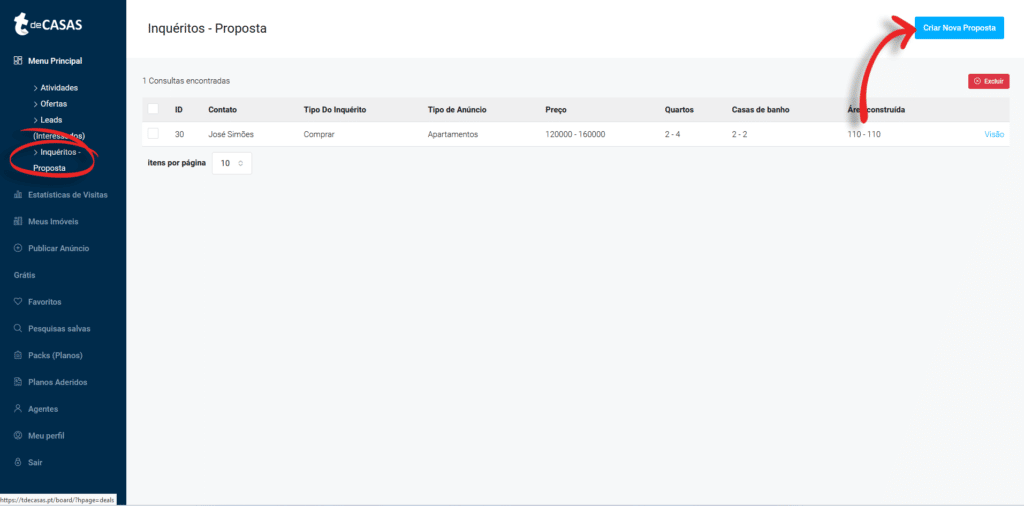Screen dimensions: 1024x506
Task: Click the Publicar Anúncio plus icon
Action: (18, 248)
